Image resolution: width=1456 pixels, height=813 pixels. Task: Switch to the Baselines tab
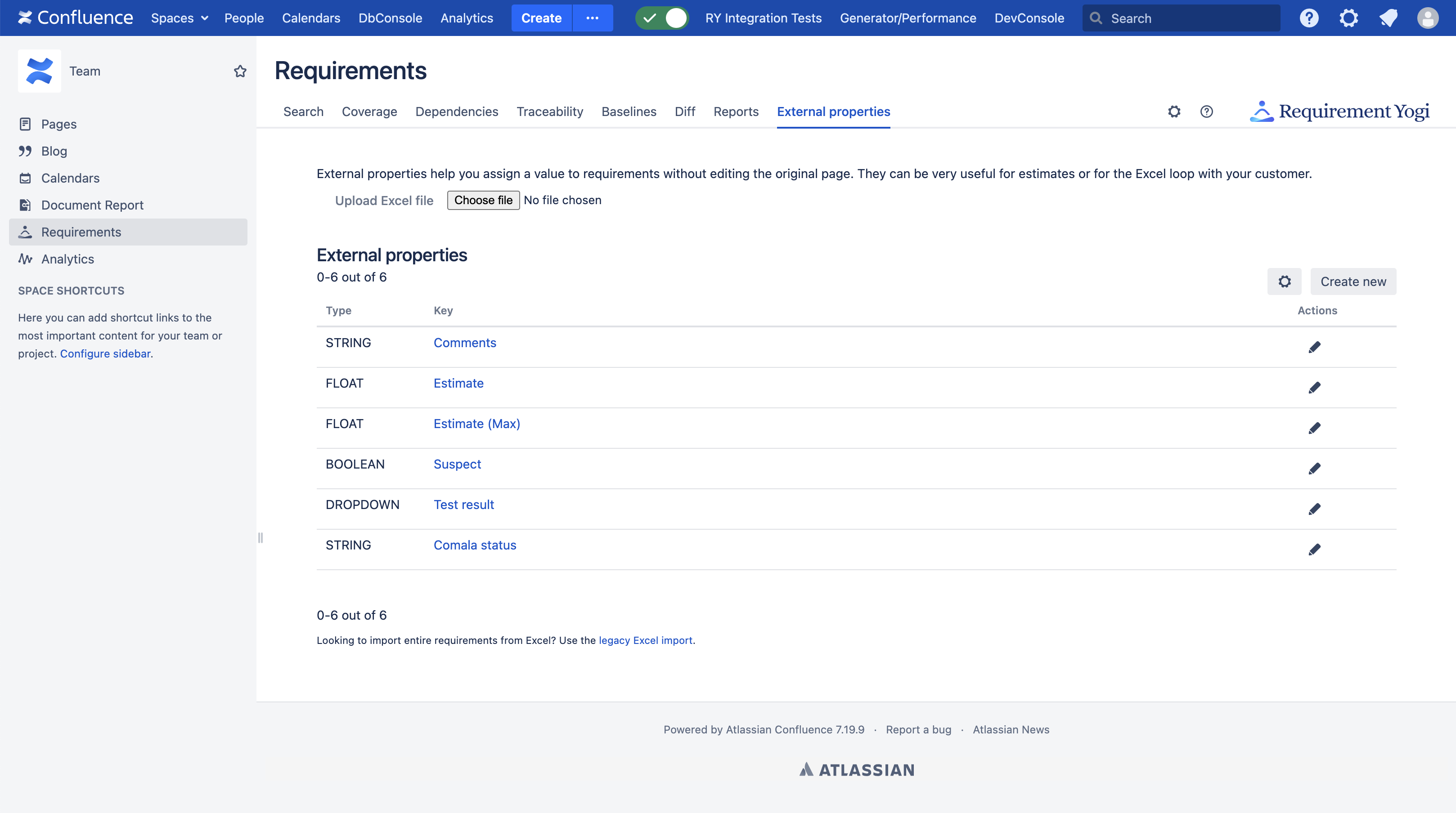click(629, 112)
